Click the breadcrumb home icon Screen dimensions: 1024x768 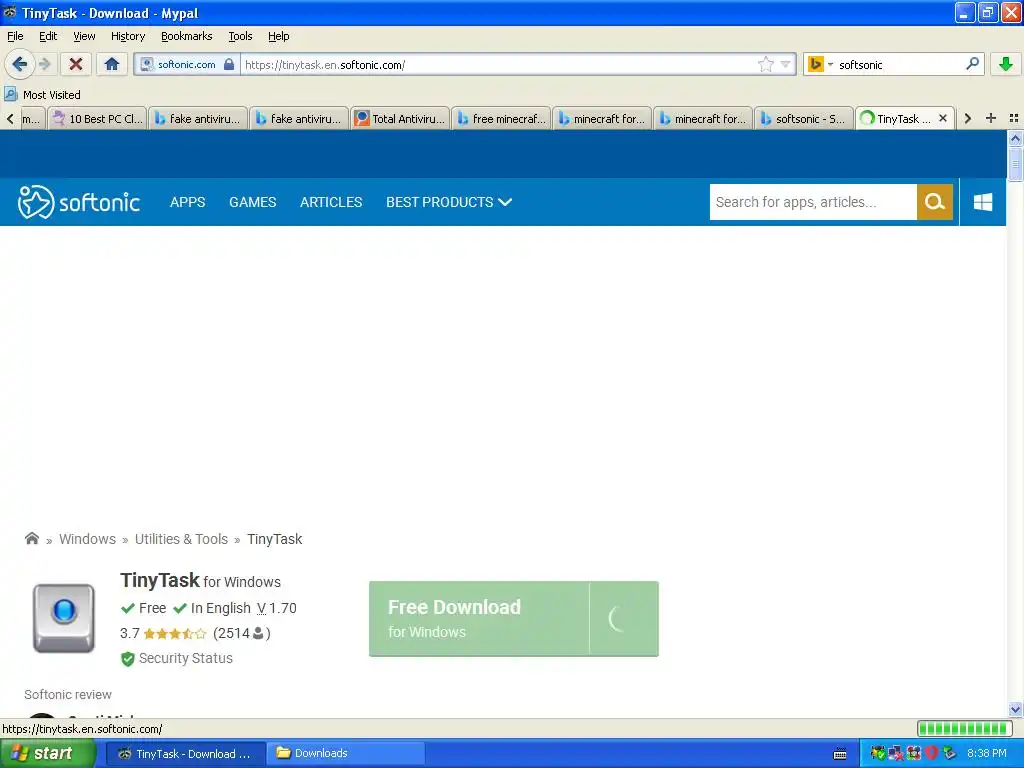[x=31, y=539]
